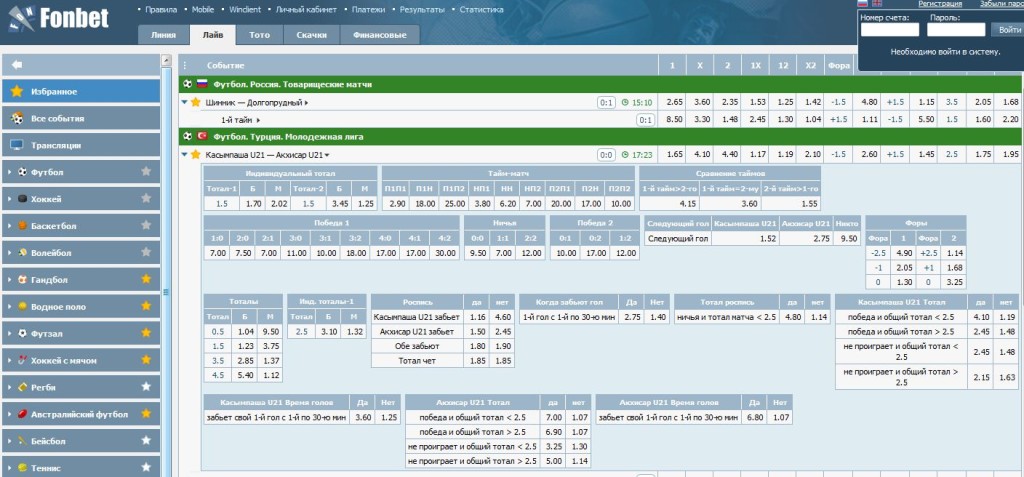Viewport: 1024px width, 477px height.
Task: Expand the Хоккей sidebar category arrow
Action: click(x=10, y=199)
